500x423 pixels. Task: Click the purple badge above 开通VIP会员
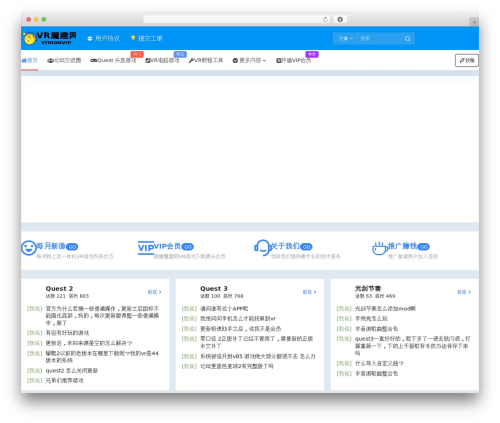click(312, 54)
